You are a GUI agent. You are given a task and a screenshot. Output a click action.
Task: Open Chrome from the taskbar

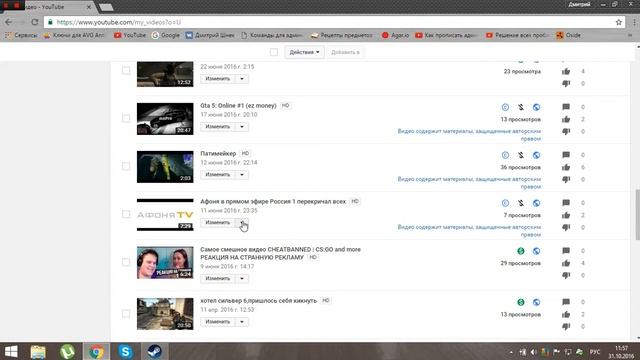pos(96,351)
